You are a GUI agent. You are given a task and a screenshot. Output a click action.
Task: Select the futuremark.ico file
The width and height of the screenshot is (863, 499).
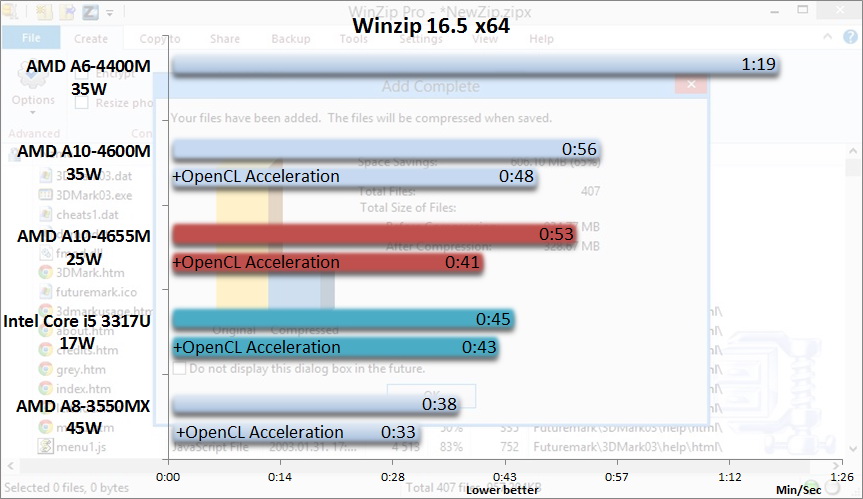click(x=96, y=292)
